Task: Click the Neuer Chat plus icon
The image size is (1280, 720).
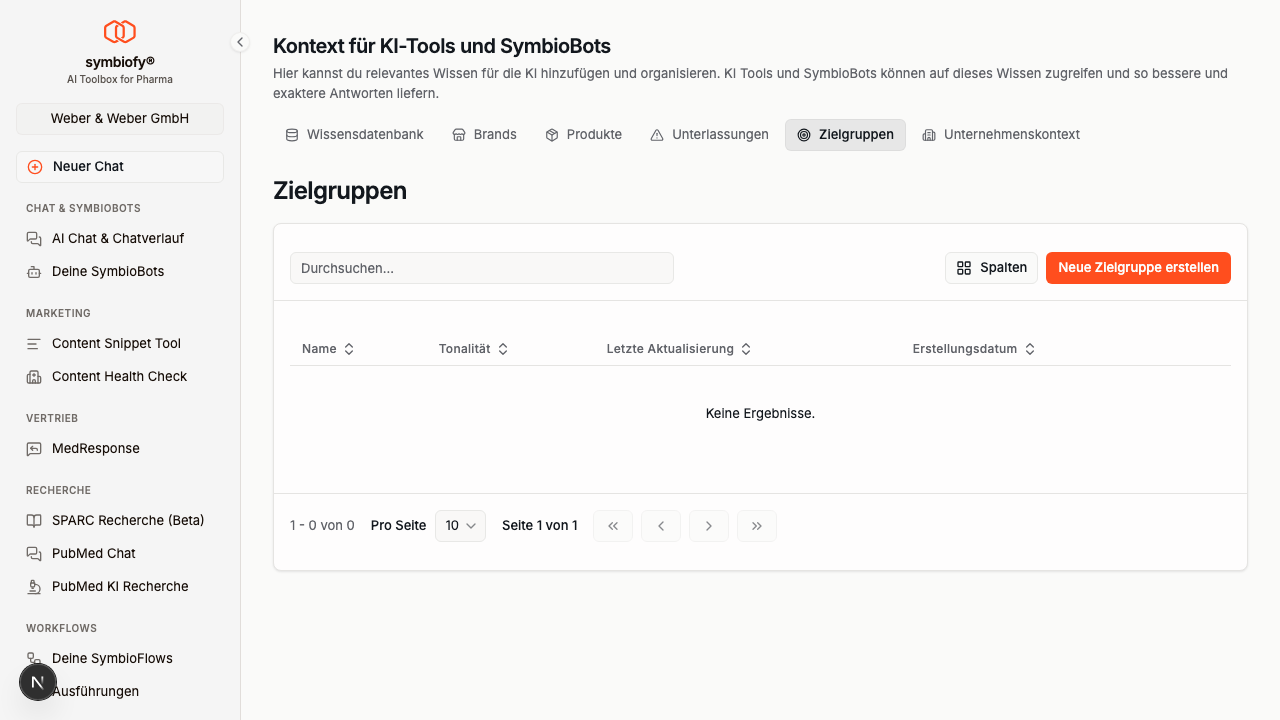Action: coord(35,167)
